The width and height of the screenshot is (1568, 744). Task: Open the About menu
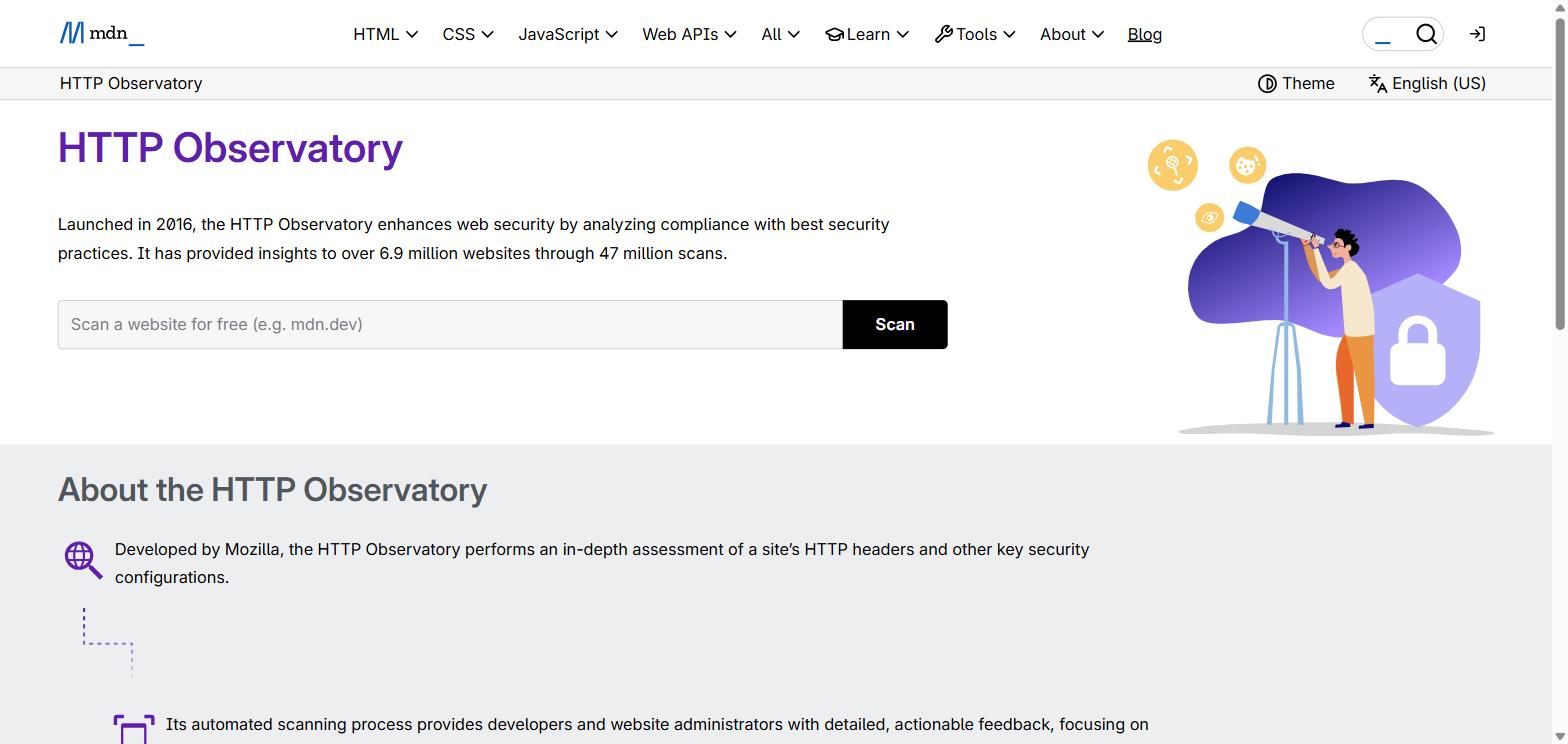point(1071,34)
